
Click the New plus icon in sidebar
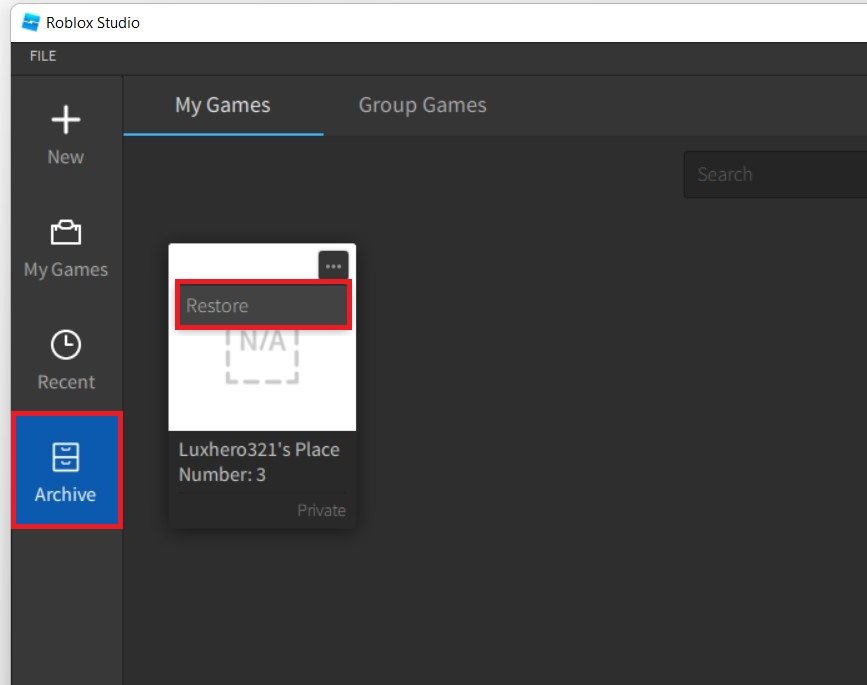[66, 119]
